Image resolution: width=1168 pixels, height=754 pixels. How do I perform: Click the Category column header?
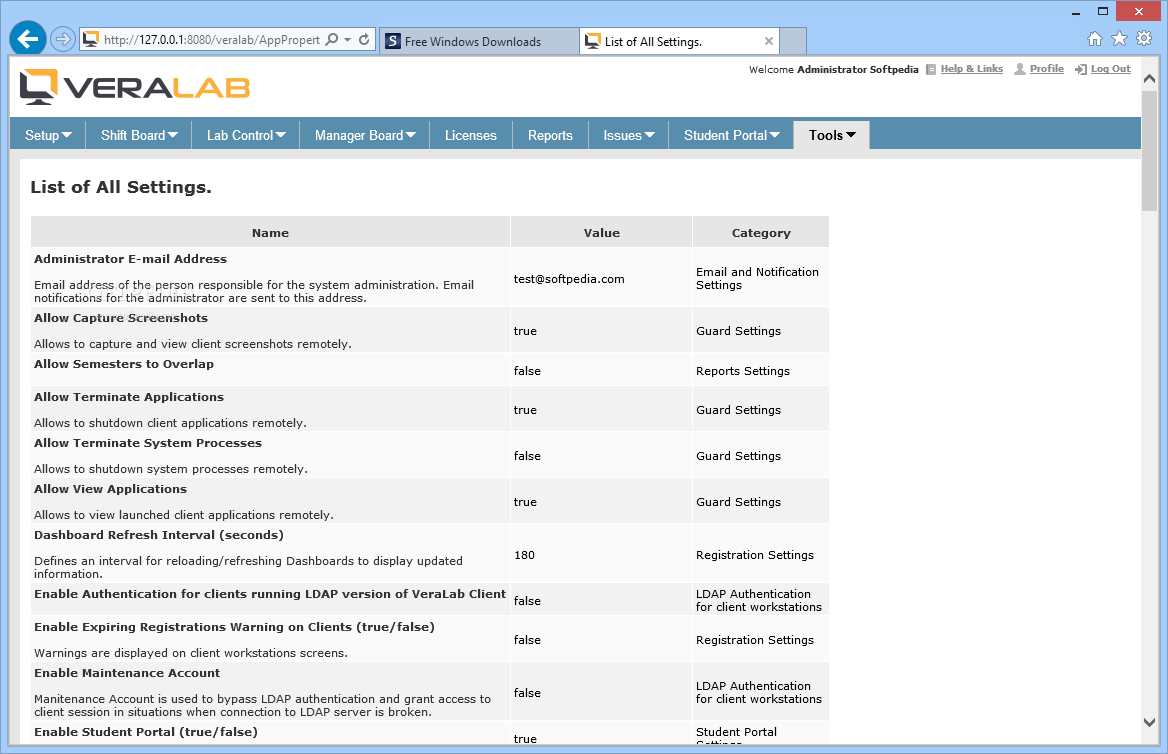pos(761,232)
